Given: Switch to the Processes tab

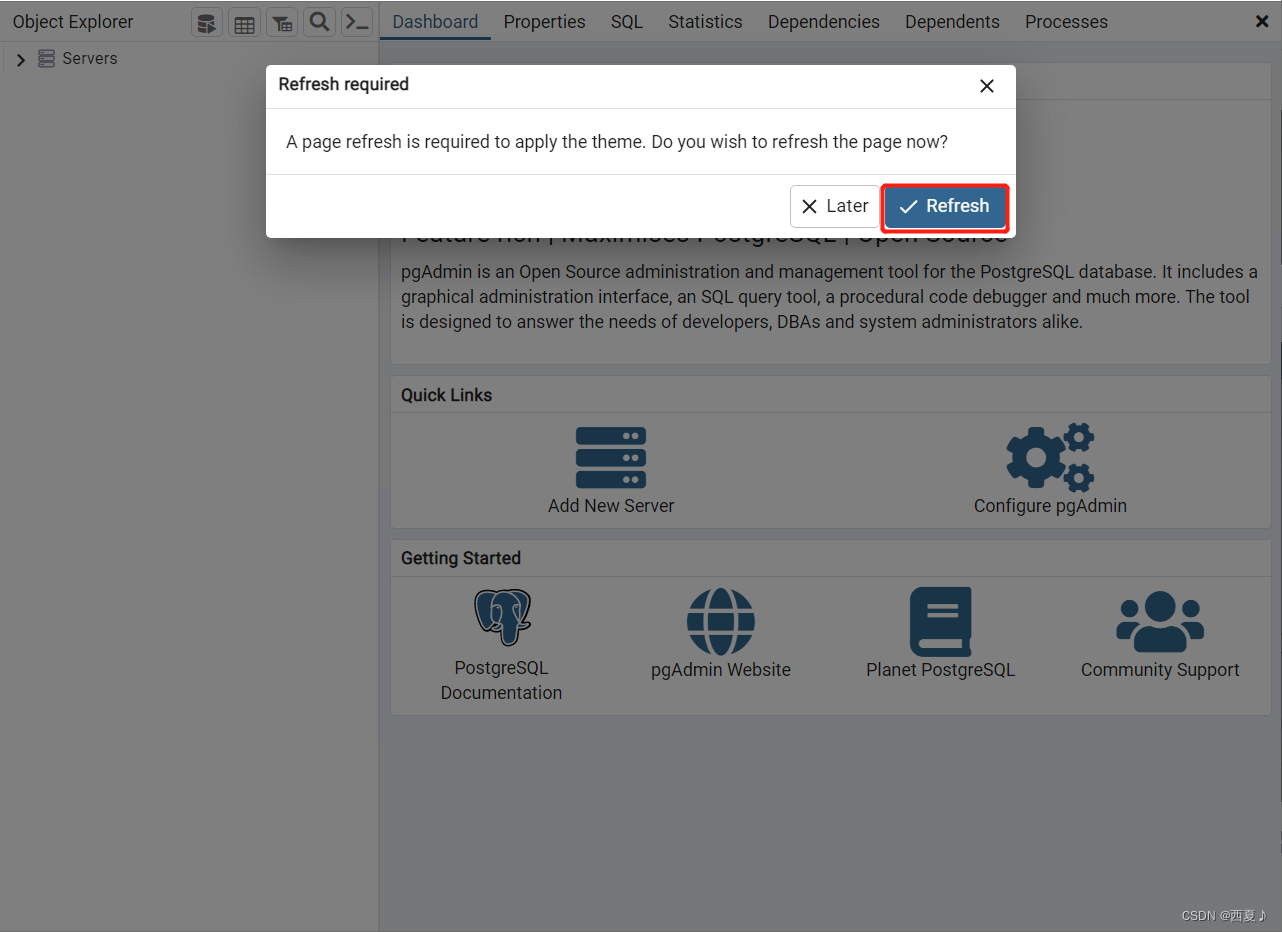Looking at the screenshot, I should [x=1066, y=22].
